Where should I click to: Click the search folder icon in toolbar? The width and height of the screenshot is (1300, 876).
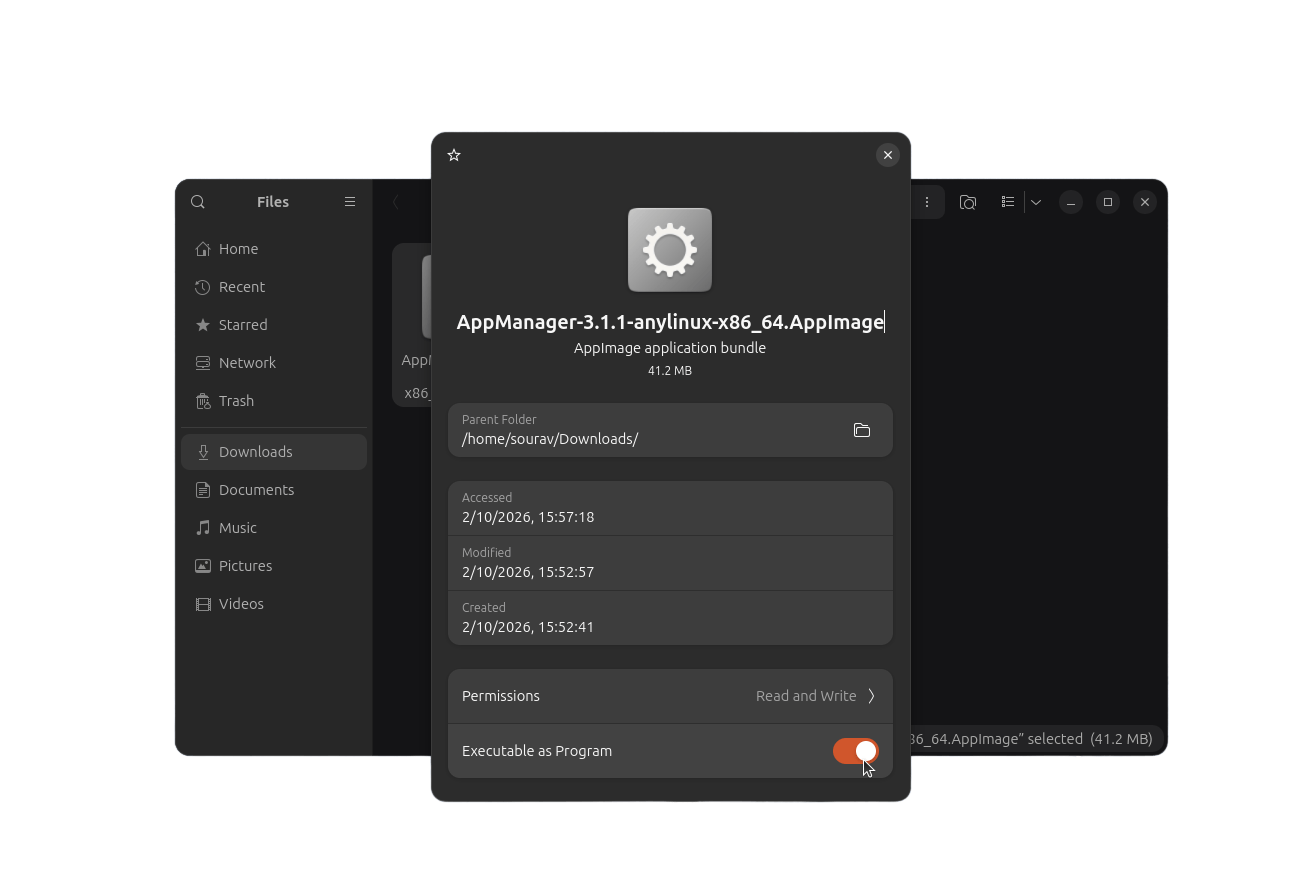click(967, 202)
